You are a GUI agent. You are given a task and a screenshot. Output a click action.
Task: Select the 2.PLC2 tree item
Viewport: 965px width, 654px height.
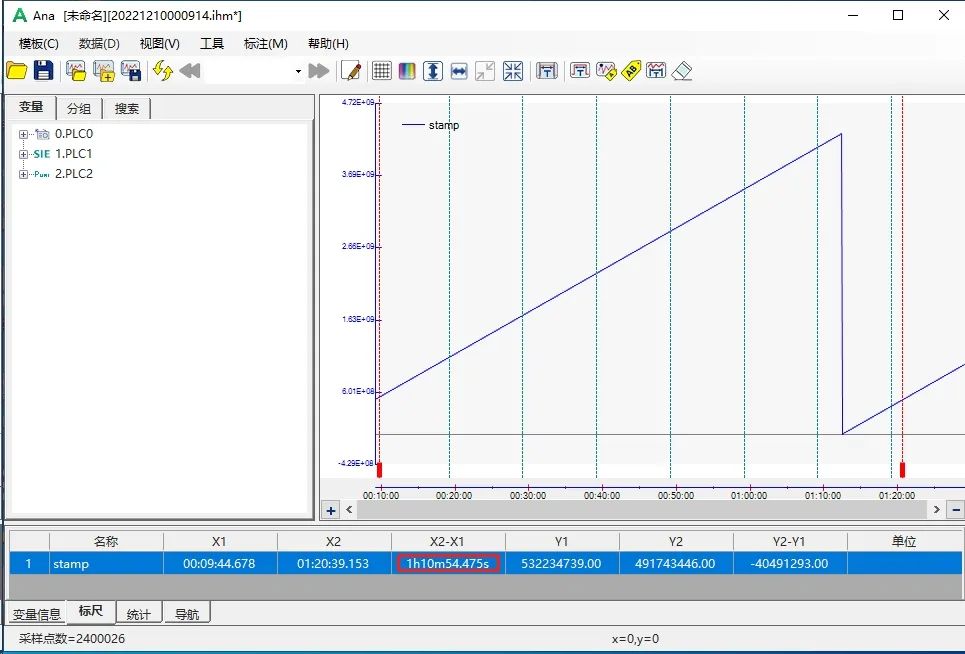[x=74, y=173]
